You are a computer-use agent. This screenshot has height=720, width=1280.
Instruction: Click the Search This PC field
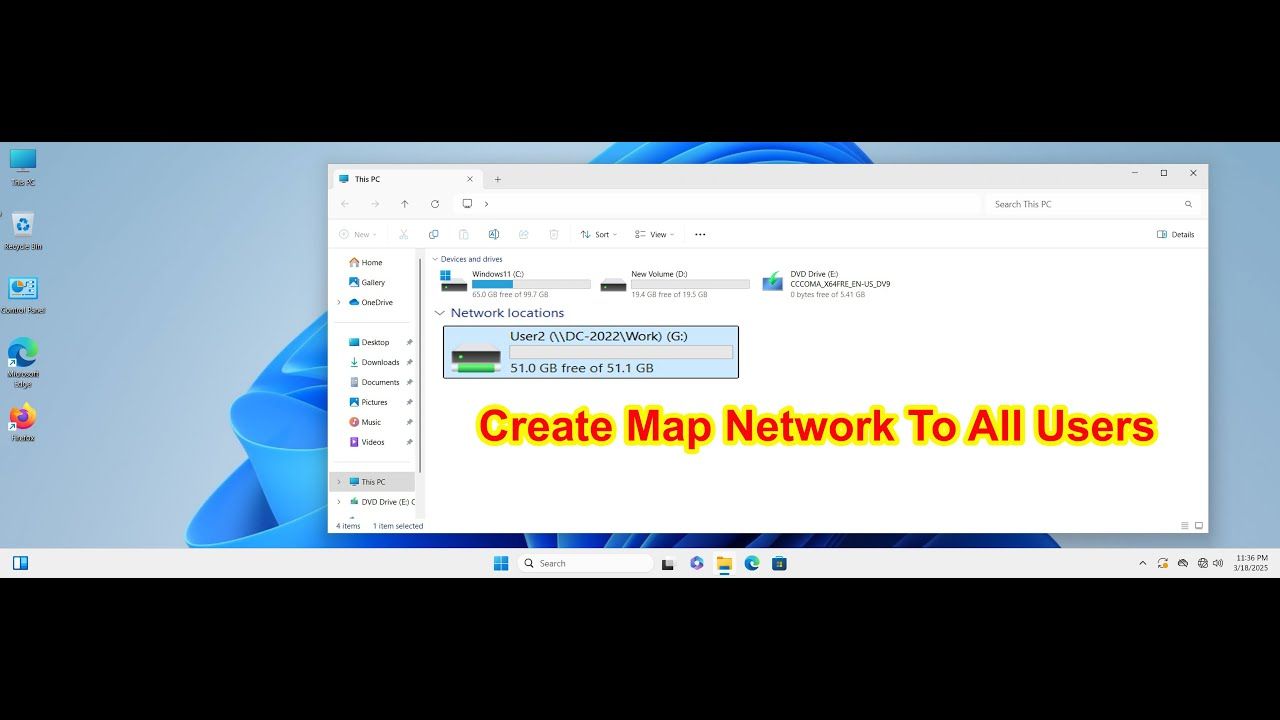click(x=1092, y=204)
